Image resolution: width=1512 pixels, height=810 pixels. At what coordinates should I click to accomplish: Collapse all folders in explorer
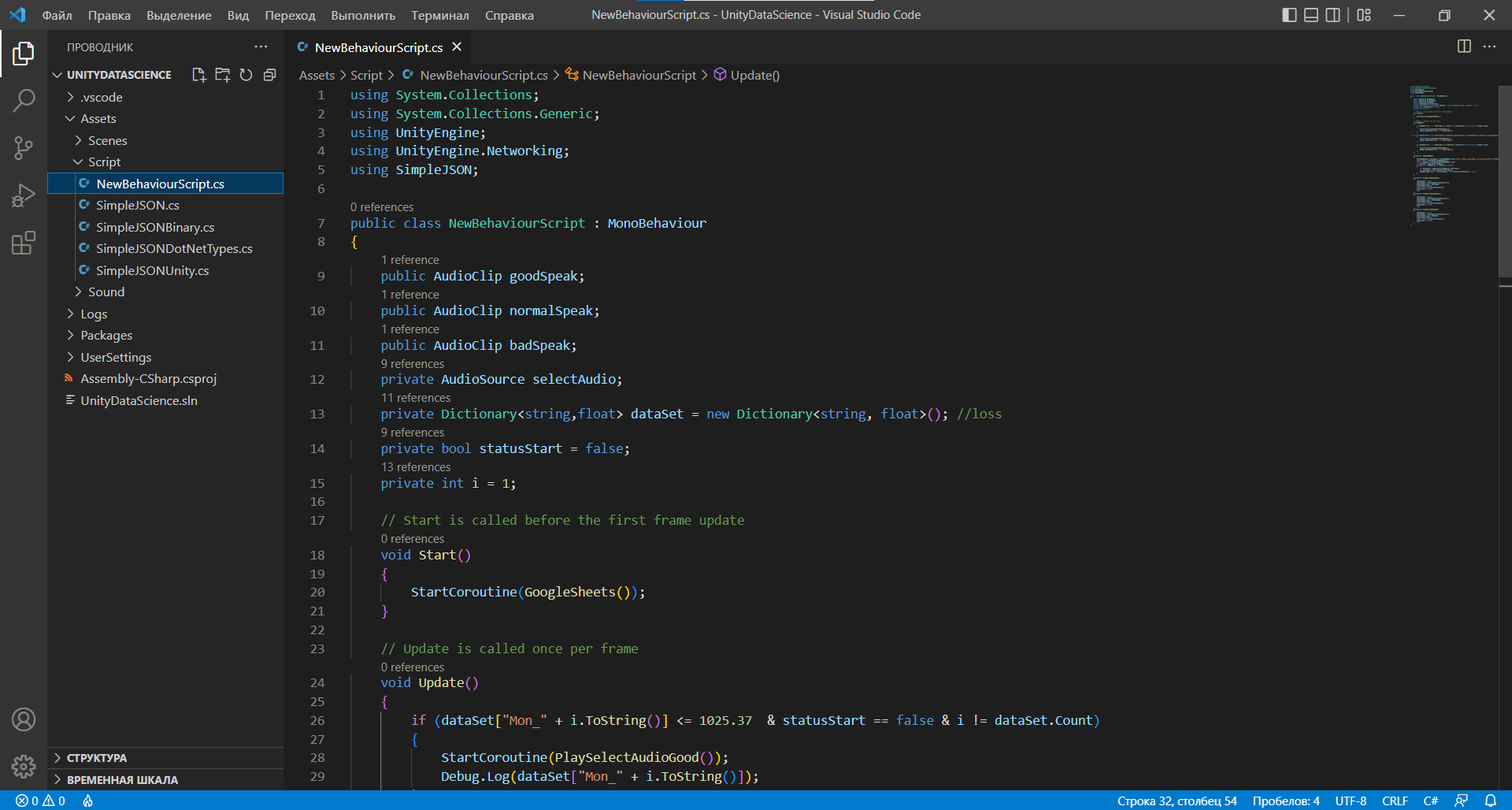[269, 75]
